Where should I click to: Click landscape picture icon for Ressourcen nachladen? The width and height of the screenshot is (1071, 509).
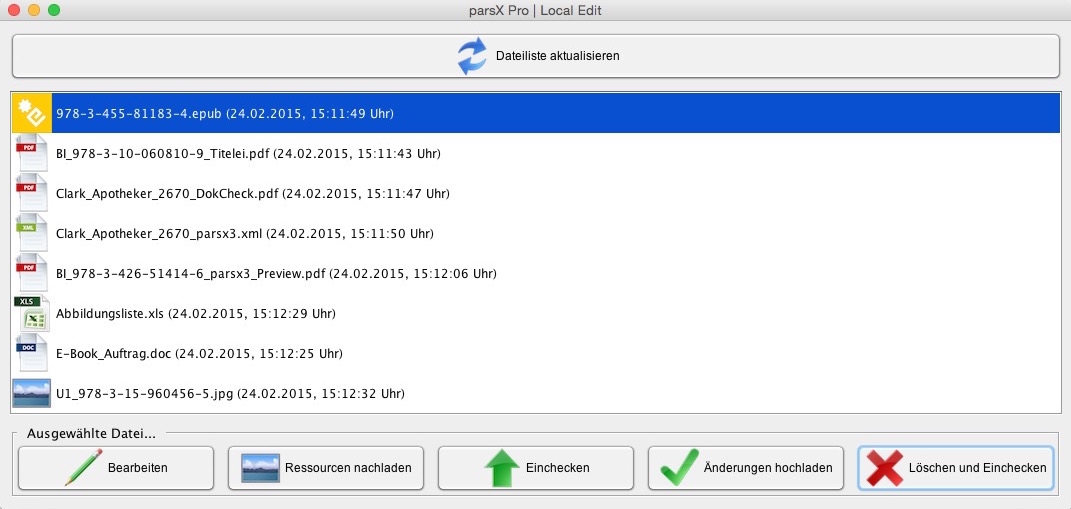point(260,468)
